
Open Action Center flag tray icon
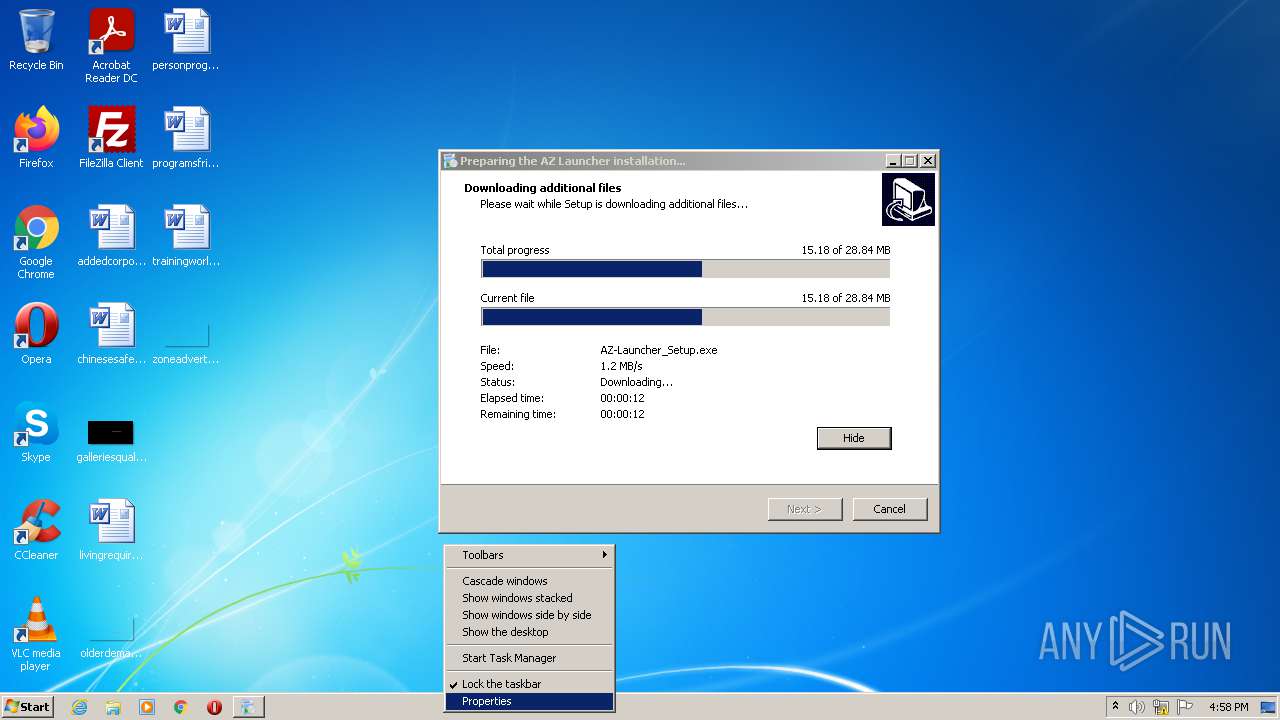point(1185,707)
